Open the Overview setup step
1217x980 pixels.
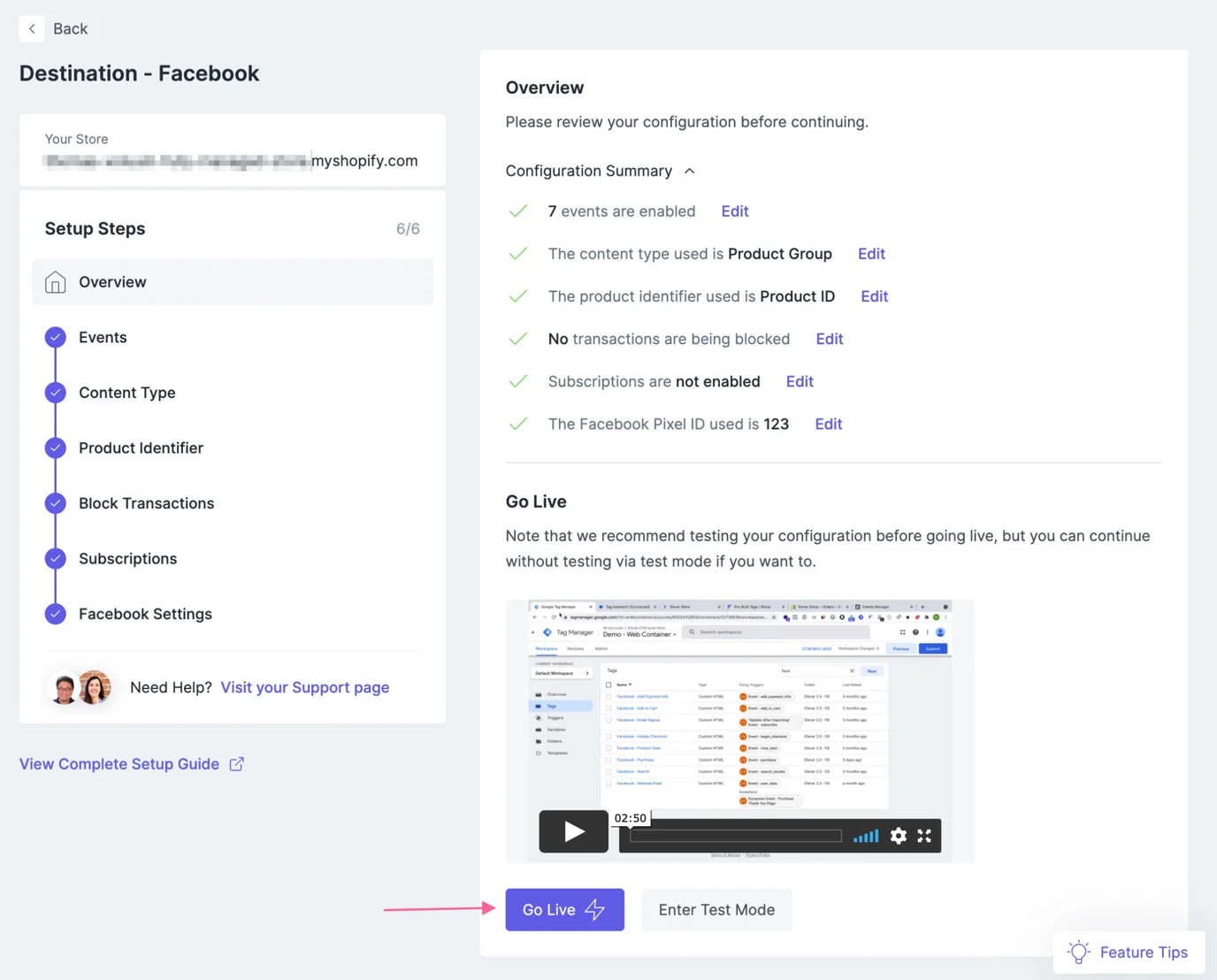coord(233,282)
